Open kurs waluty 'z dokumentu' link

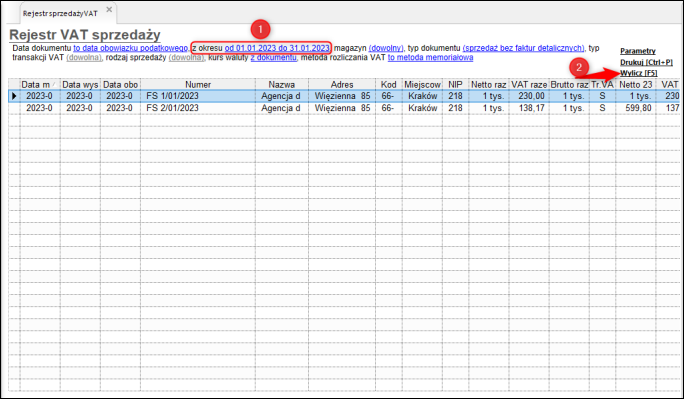(x=274, y=58)
